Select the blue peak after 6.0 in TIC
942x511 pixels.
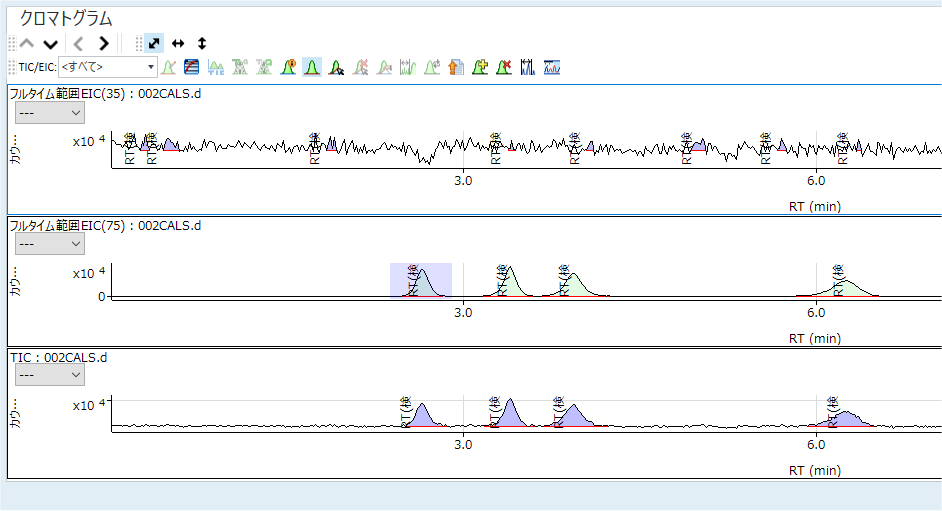tap(846, 420)
